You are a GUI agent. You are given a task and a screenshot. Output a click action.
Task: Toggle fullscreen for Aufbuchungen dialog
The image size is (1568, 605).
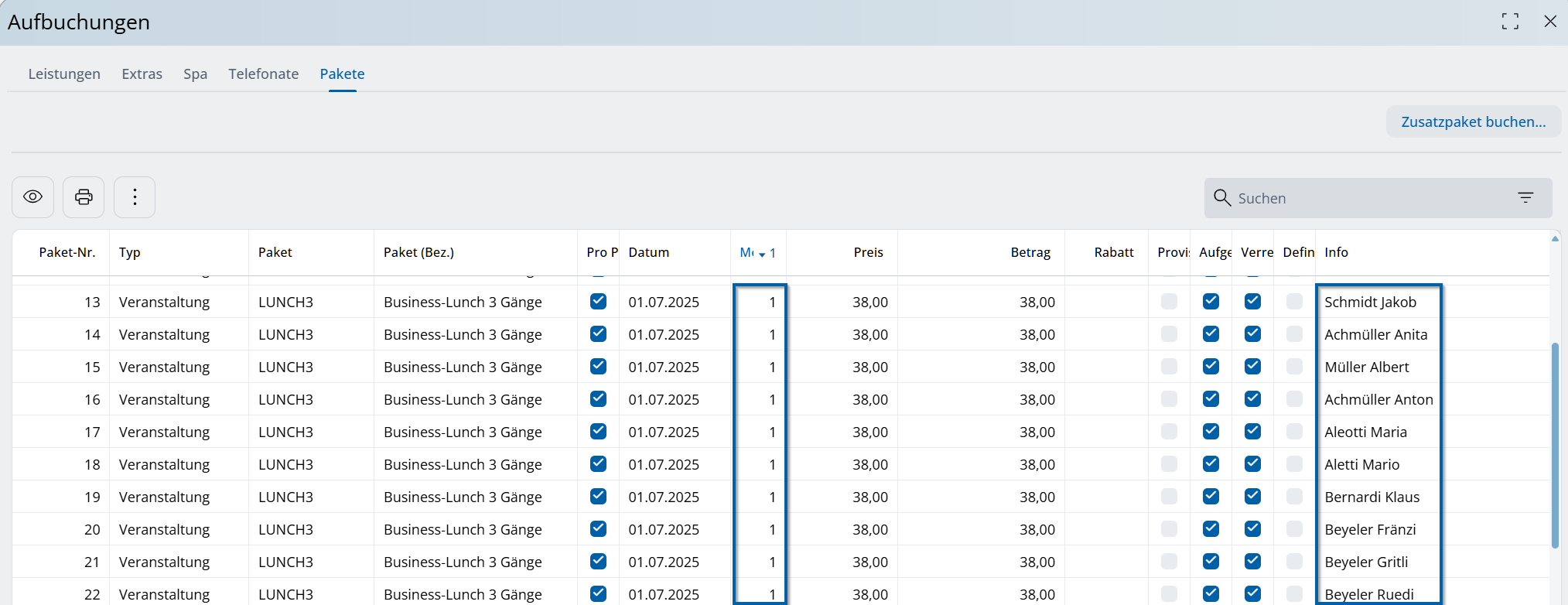click(1510, 22)
